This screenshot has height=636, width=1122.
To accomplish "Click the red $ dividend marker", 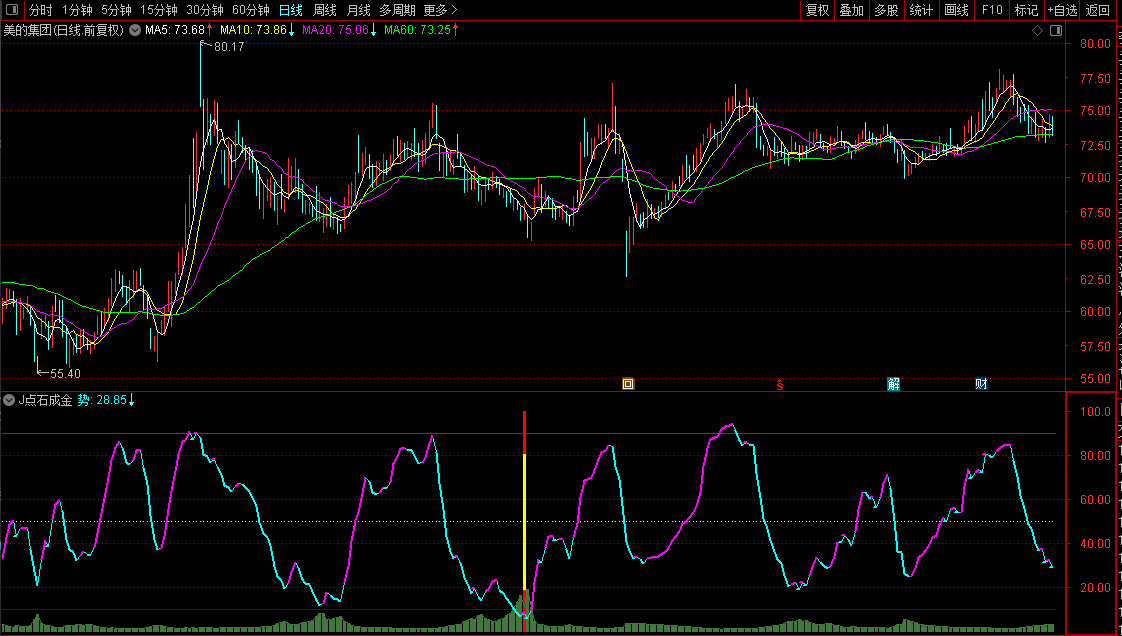I will [780, 383].
